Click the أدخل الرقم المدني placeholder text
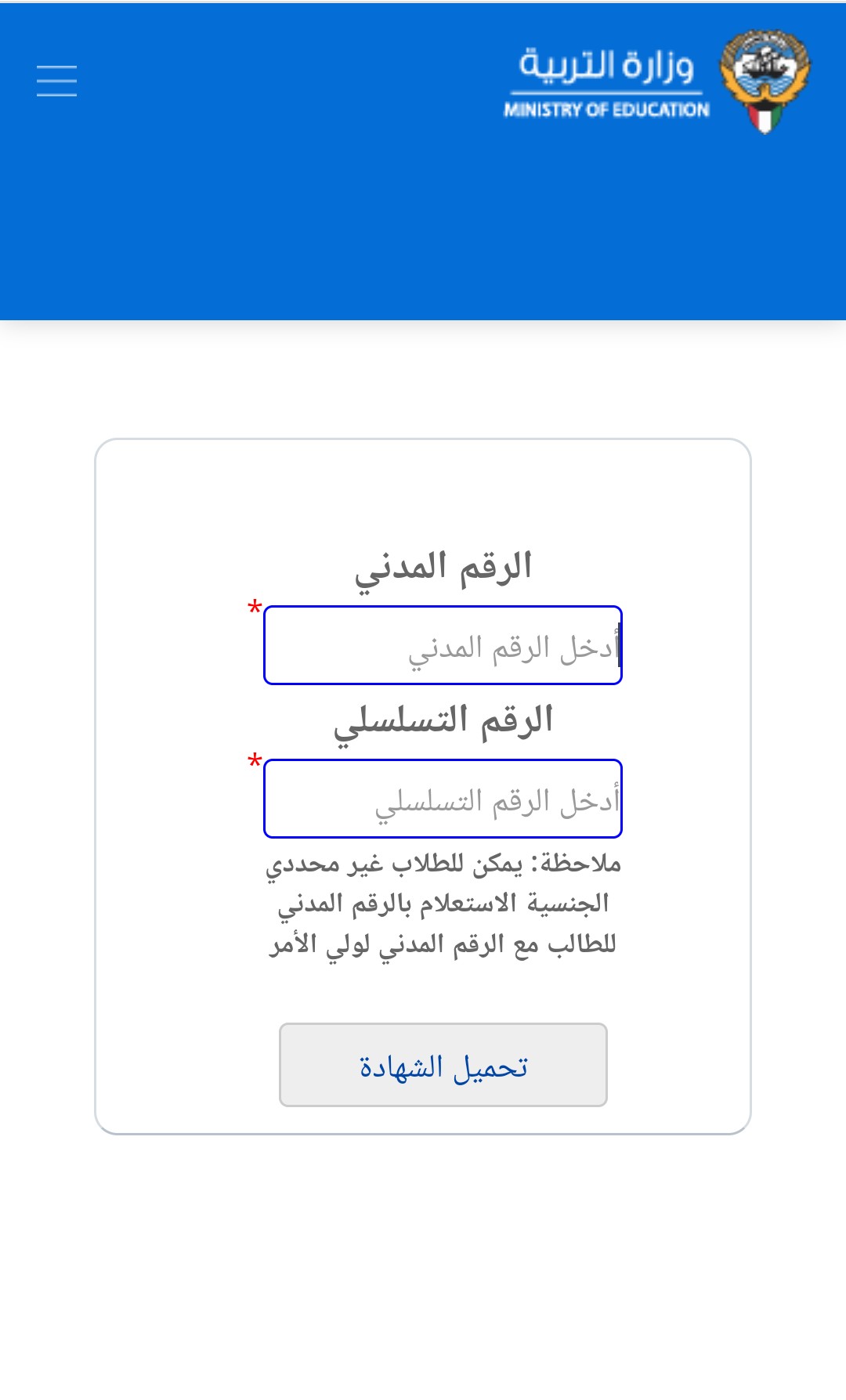Viewport: 846px width, 1400px height. 514,649
